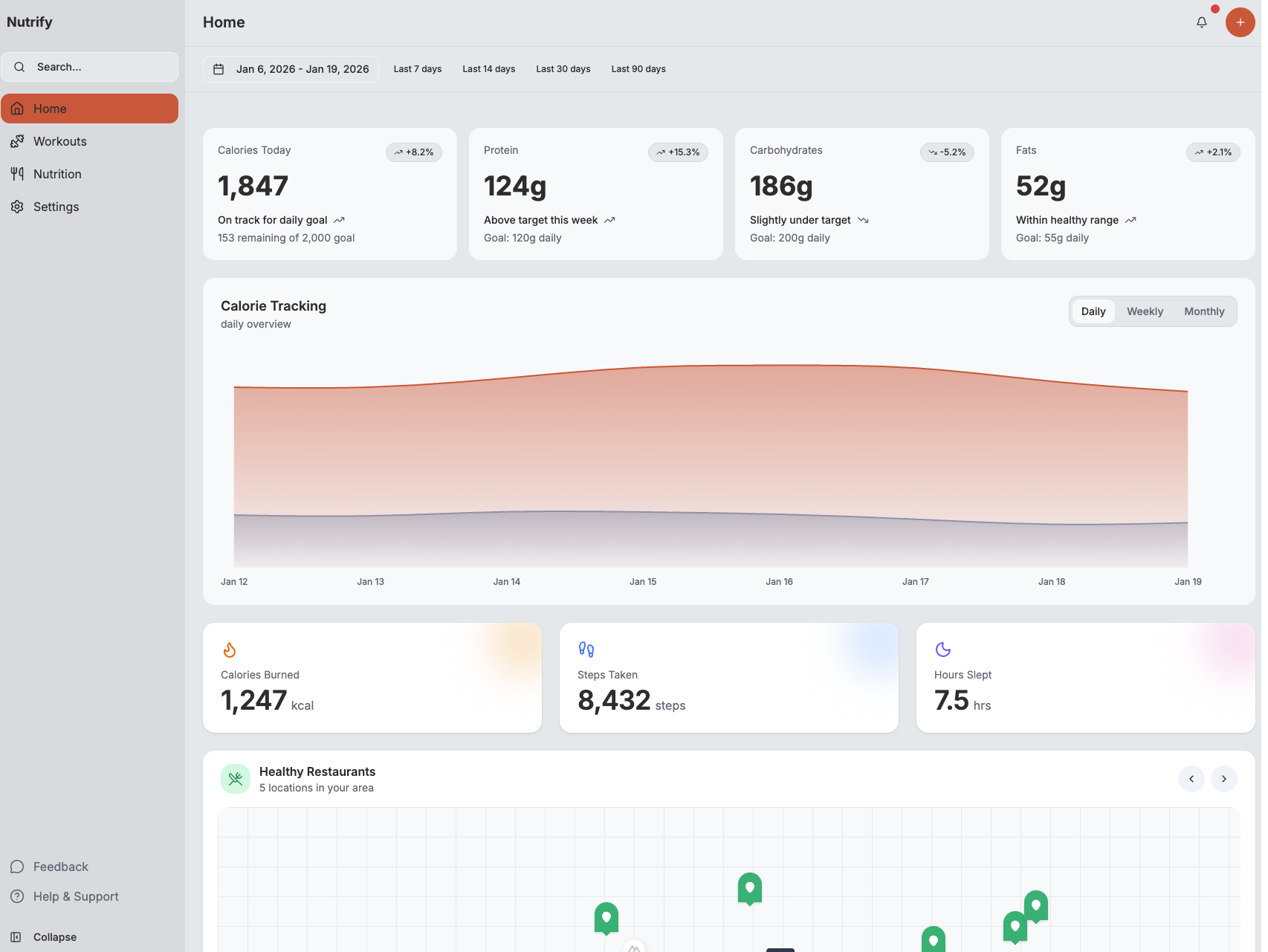Open Settings via the gear icon
Image resolution: width=1268 pixels, height=952 pixels.
point(18,206)
